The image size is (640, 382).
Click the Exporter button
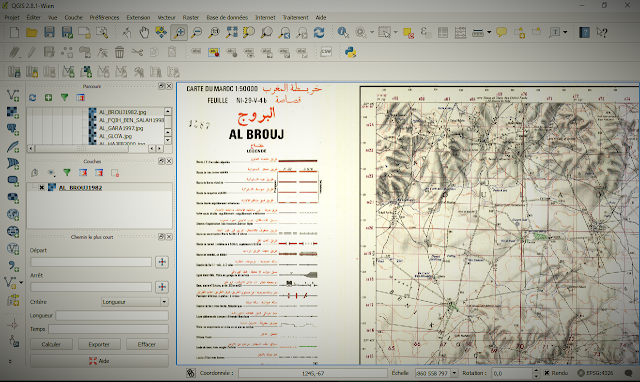point(99,344)
